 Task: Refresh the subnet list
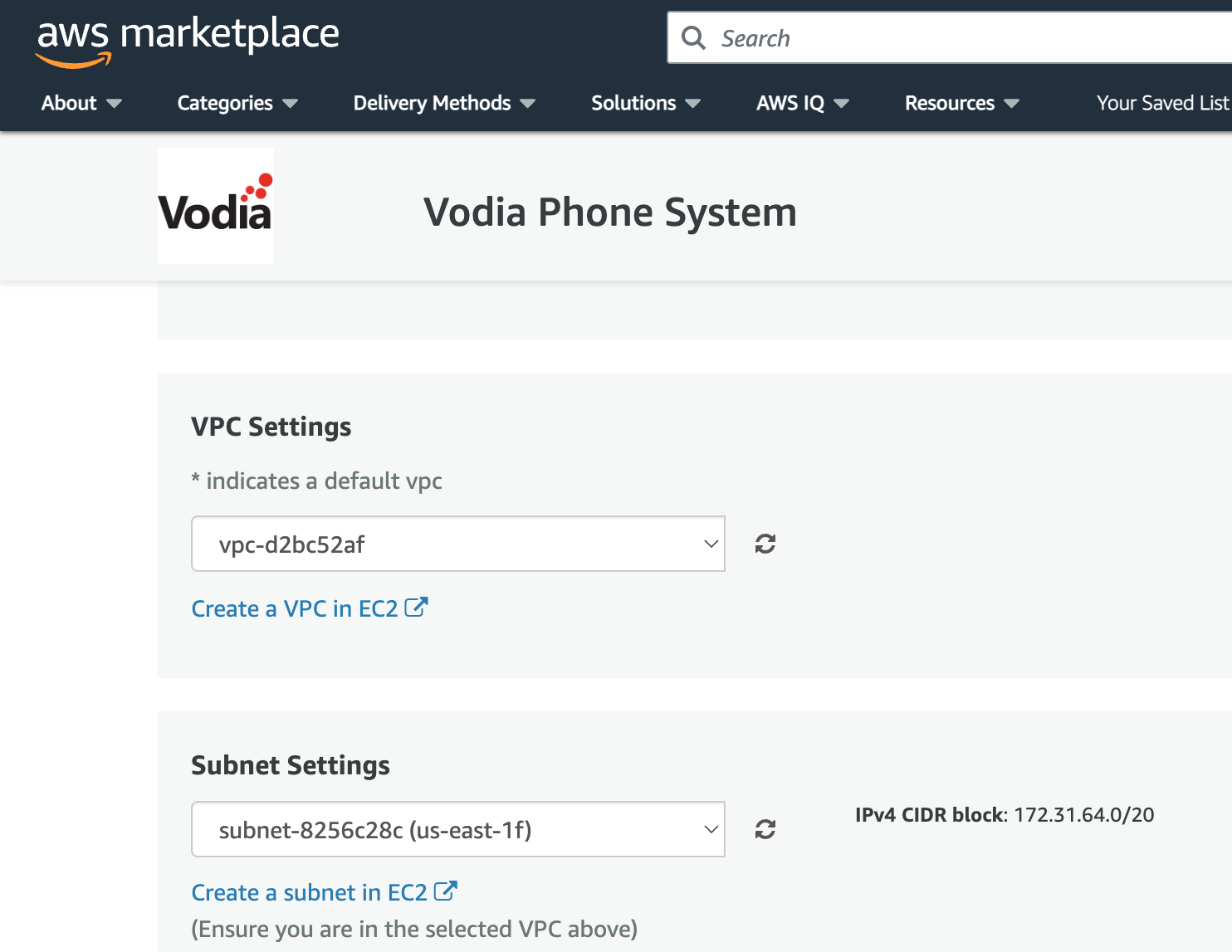(x=765, y=829)
